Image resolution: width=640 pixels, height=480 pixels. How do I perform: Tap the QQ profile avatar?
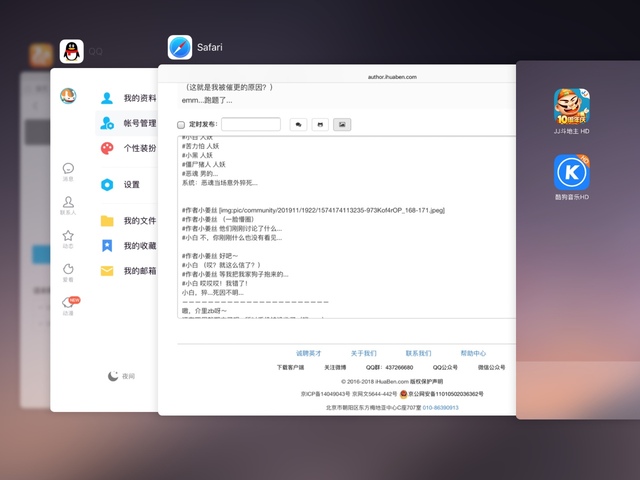tap(68, 96)
